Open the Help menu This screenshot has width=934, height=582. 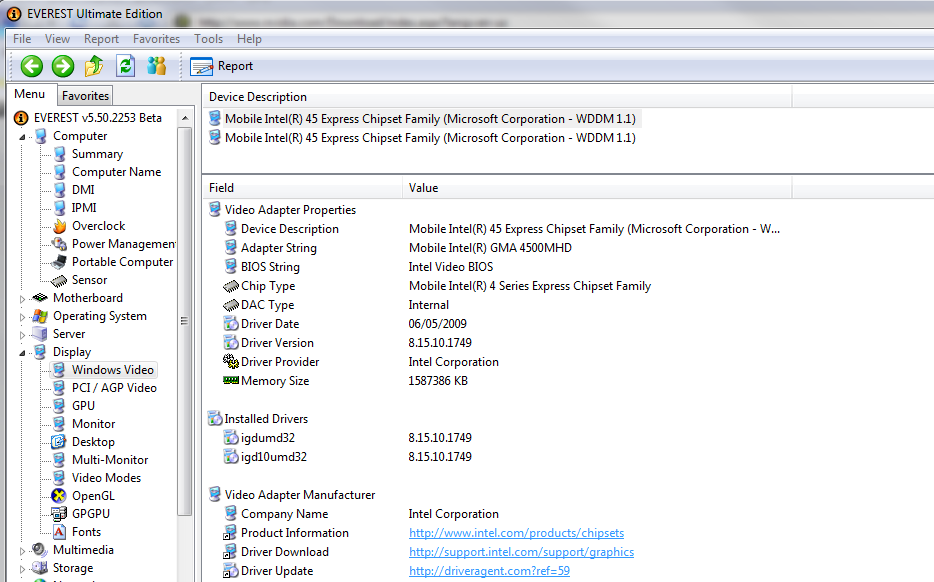pos(249,39)
